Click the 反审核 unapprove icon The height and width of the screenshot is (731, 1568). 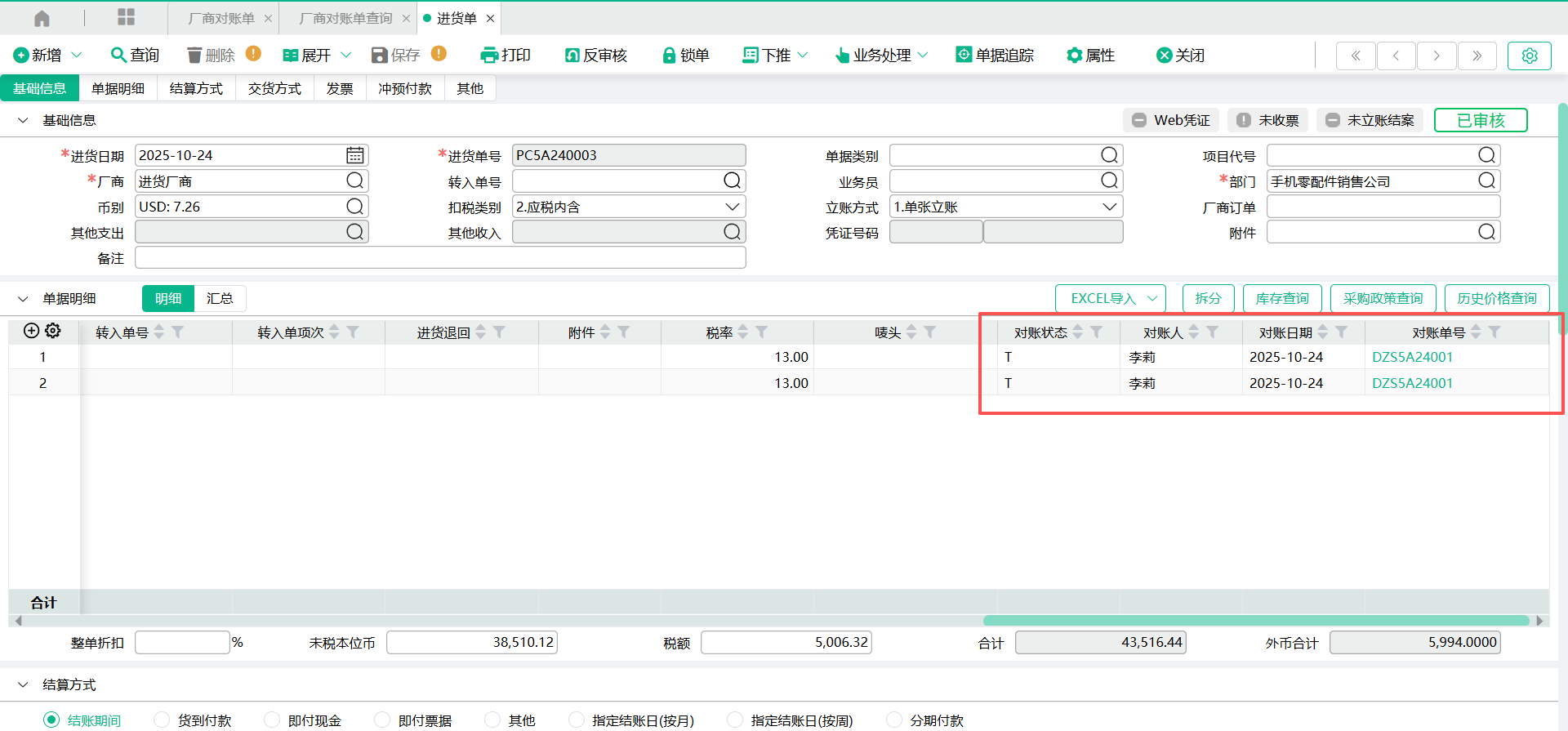tap(572, 55)
